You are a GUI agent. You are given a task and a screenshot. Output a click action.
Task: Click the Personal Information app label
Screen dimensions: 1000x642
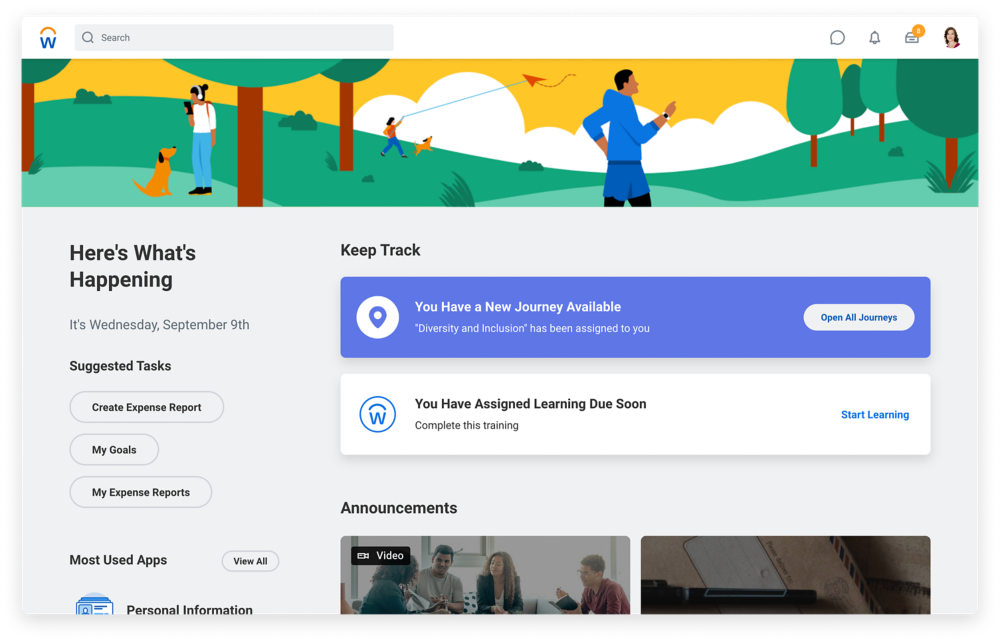(189, 609)
